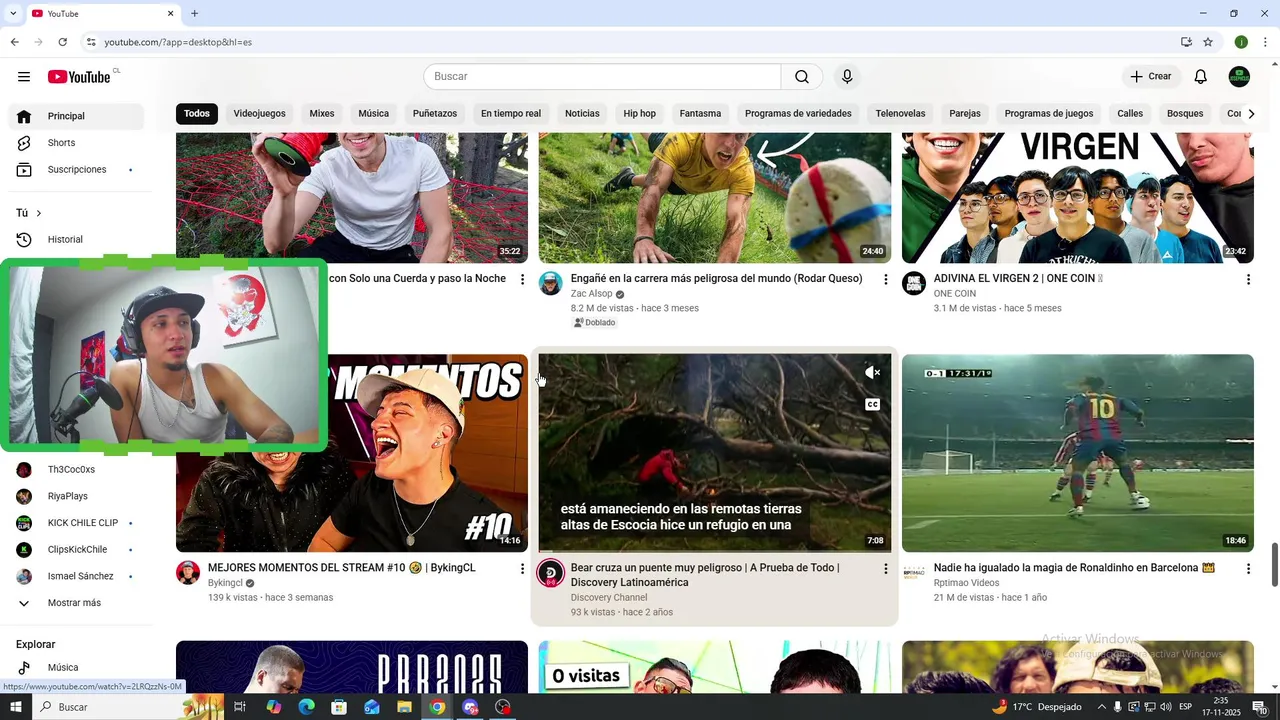Image resolution: width=1280 pixels, height=720 pixels.
Task: Open Ismael Sánchez subscription
Action: [x=76, y=577]
